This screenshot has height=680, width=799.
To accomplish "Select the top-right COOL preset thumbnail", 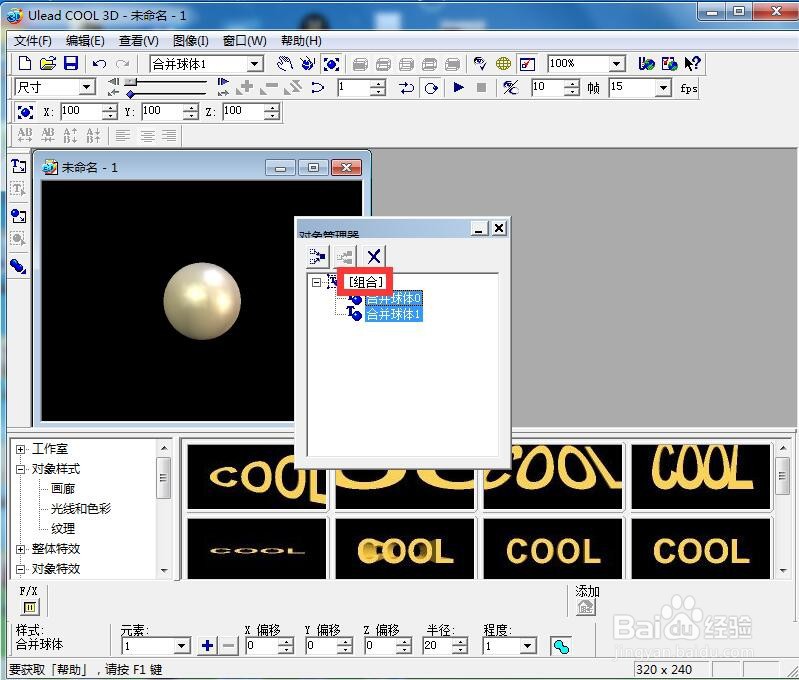I will (701, 477).
